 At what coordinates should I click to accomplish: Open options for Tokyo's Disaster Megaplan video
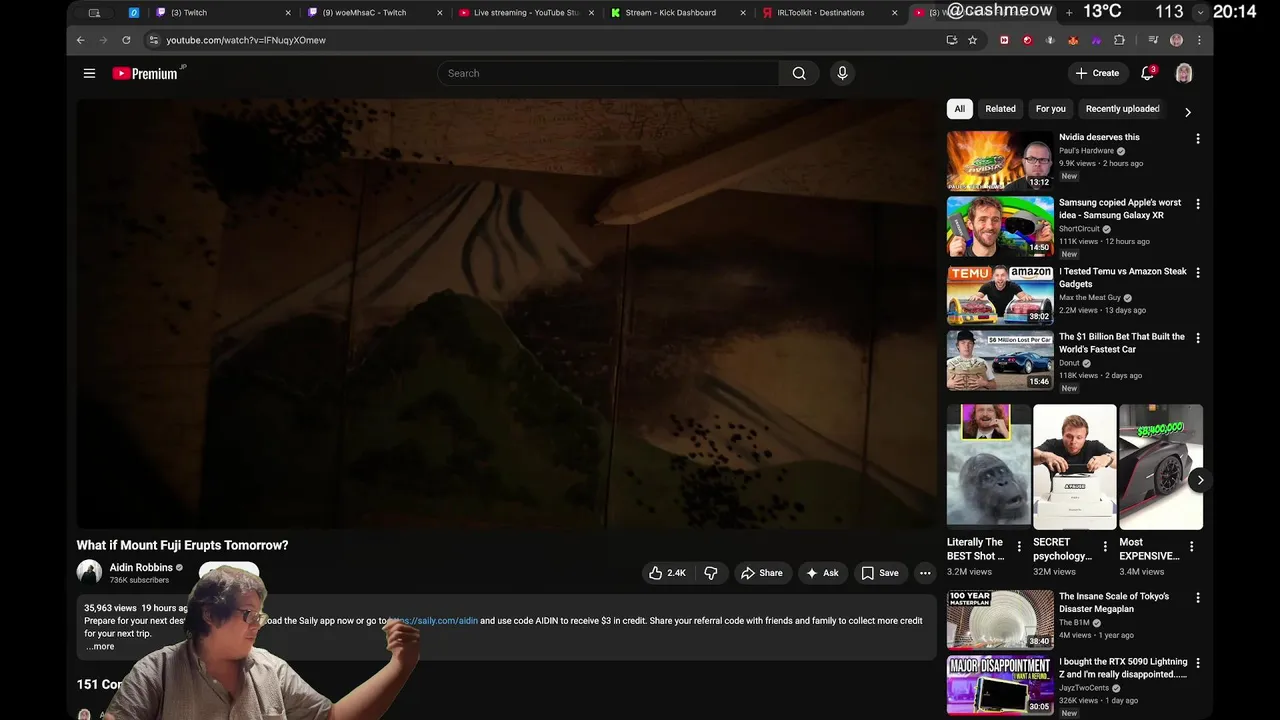click(1197, 598)
